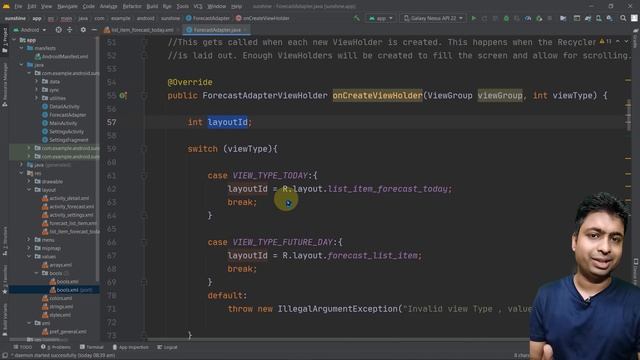
Task: Open the Project side tool window tab
Action: click(x=4, y=40)
